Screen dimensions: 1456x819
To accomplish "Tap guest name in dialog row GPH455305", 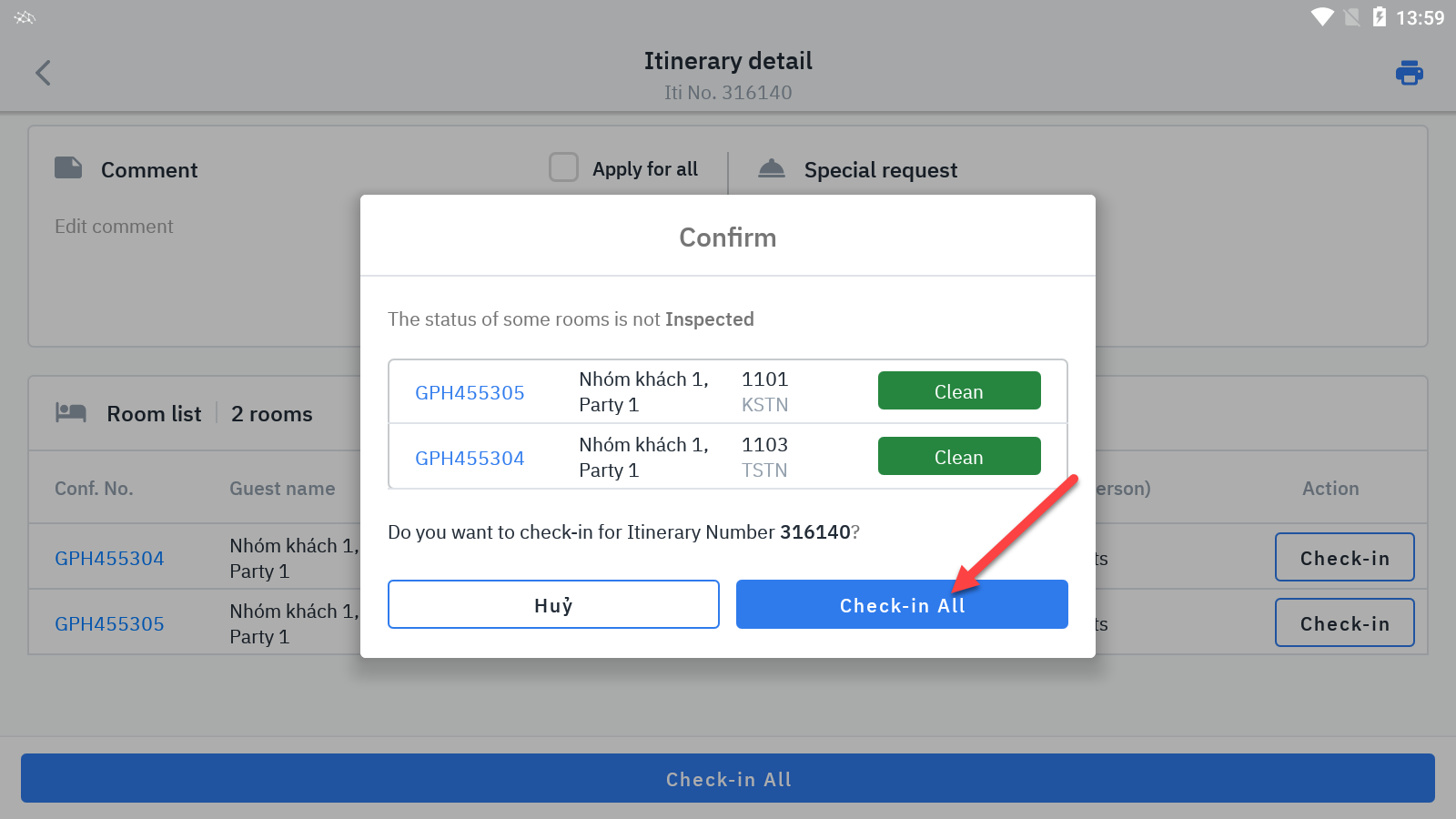I will pyautogui.click(x=643, y=392).
